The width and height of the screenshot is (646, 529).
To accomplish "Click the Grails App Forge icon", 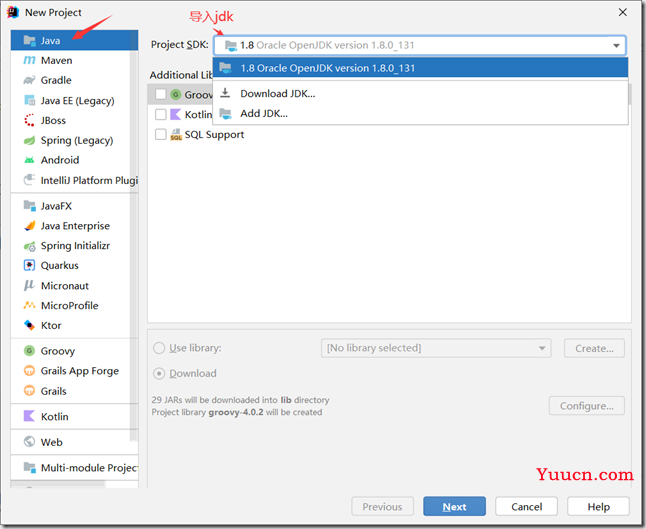I will tap(29, 371).
